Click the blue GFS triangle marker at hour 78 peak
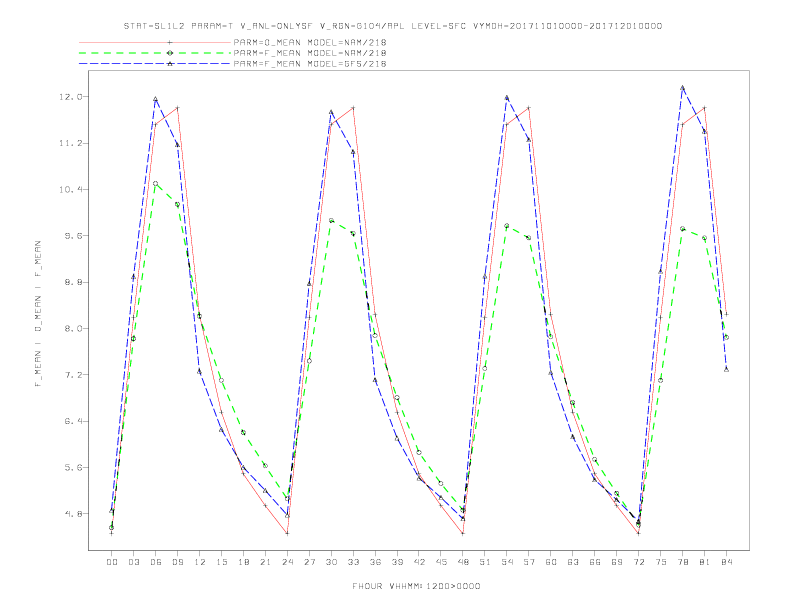Image resolution: width=792 pixels, height=612 pixels. pos(682,87)
